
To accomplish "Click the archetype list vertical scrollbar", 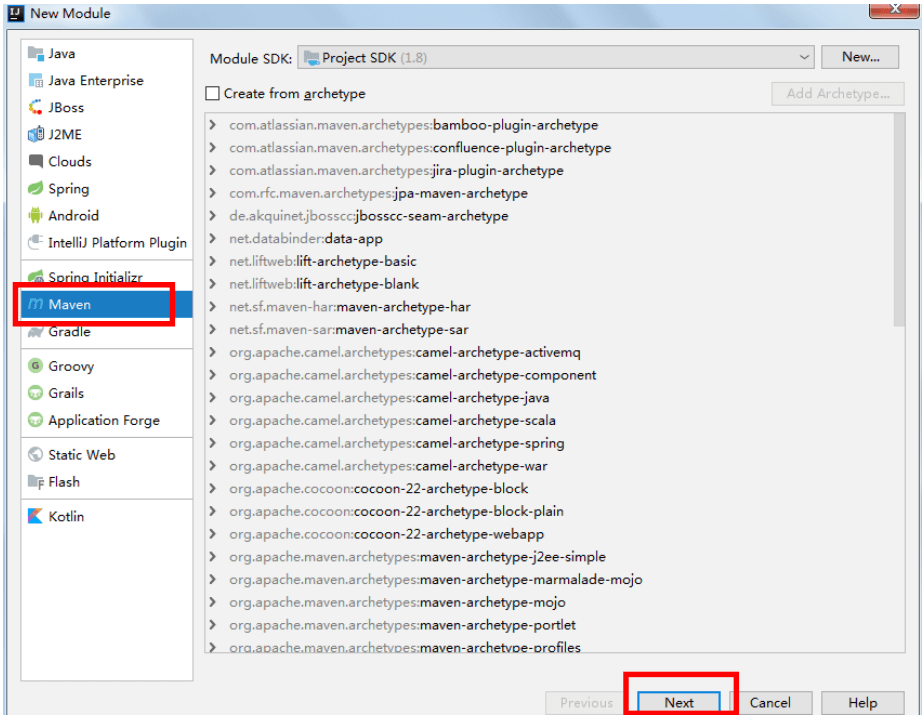I will coord(899,219).
